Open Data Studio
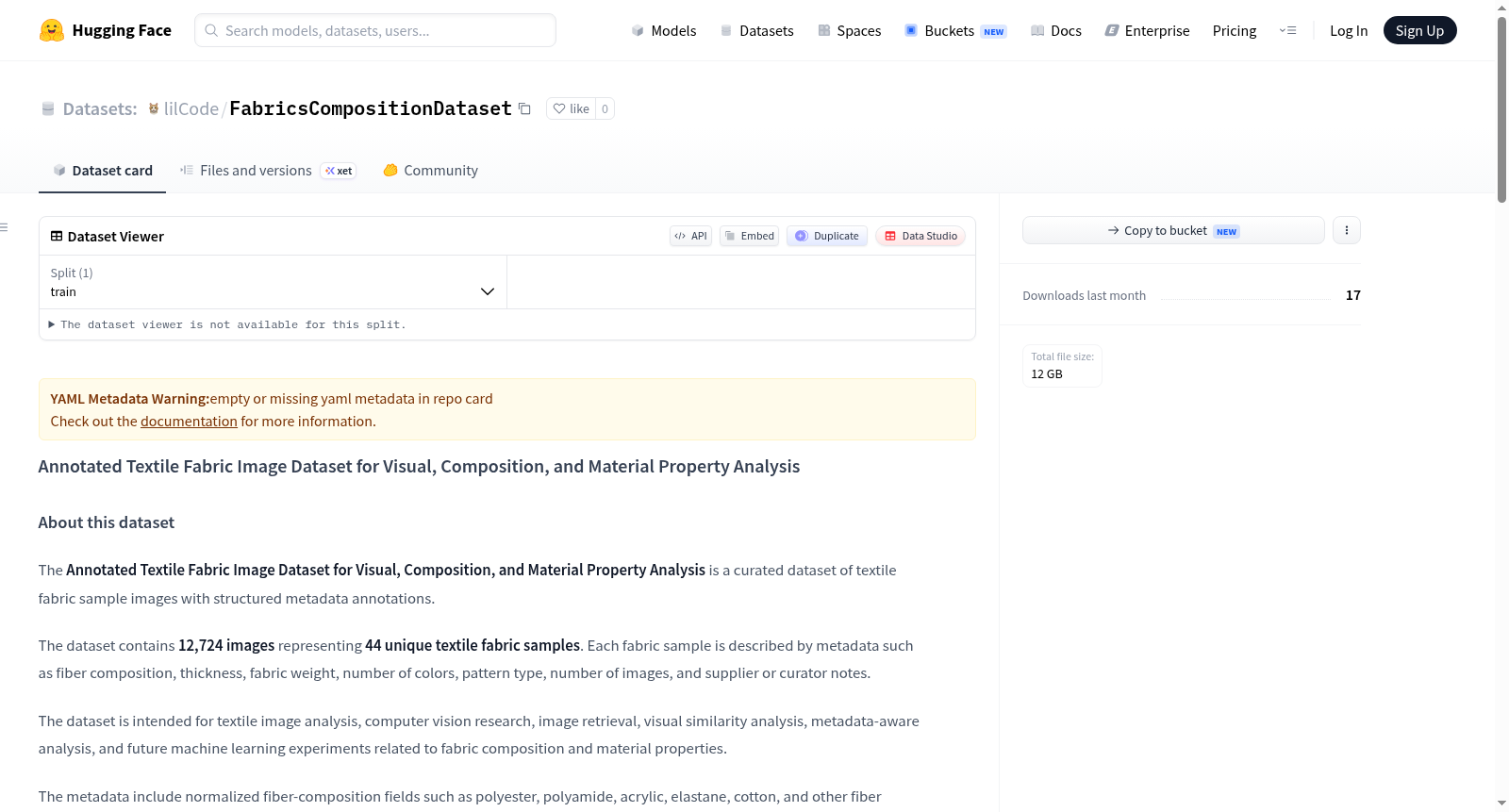Image resolution: width=1509 pixels, height=812 pixels. point(920,236)
